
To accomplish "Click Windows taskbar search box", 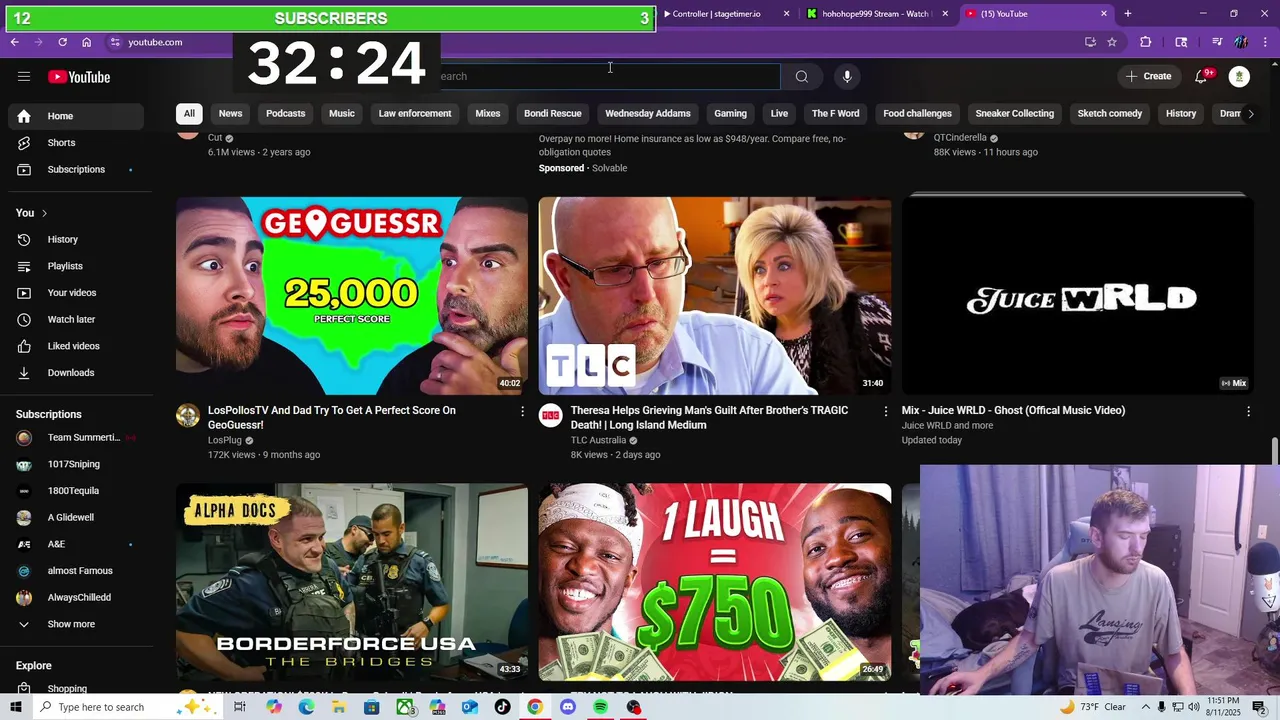I will [125, 707].
